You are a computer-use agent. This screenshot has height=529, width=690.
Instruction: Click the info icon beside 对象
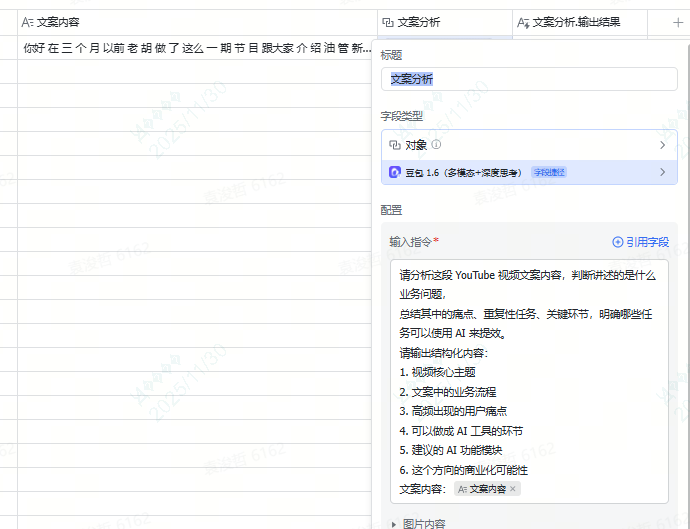coord(436,145)
